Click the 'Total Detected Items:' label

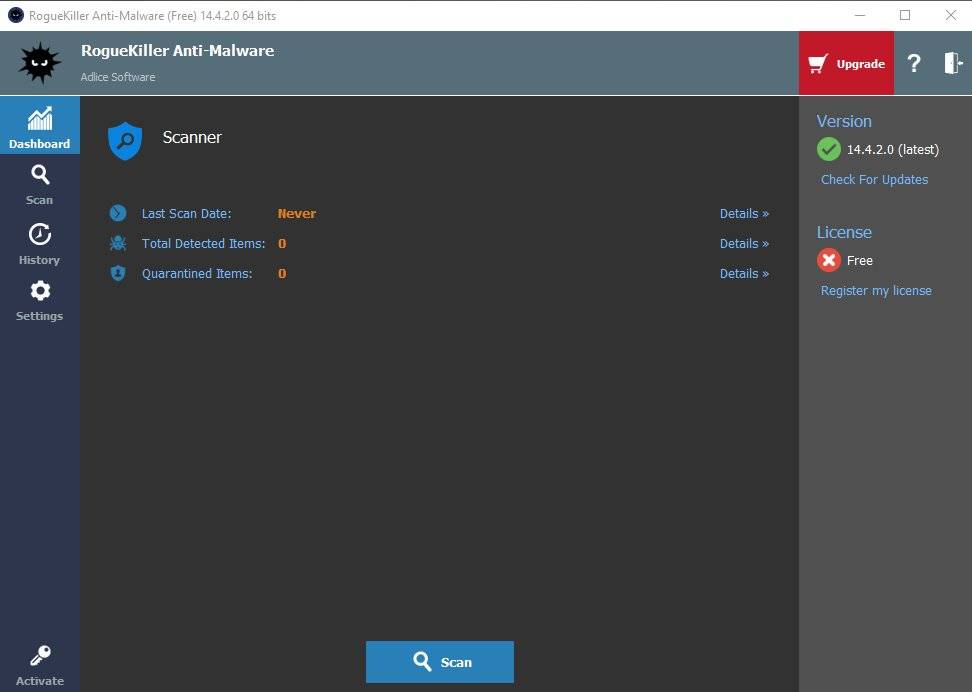coord(203,243)
